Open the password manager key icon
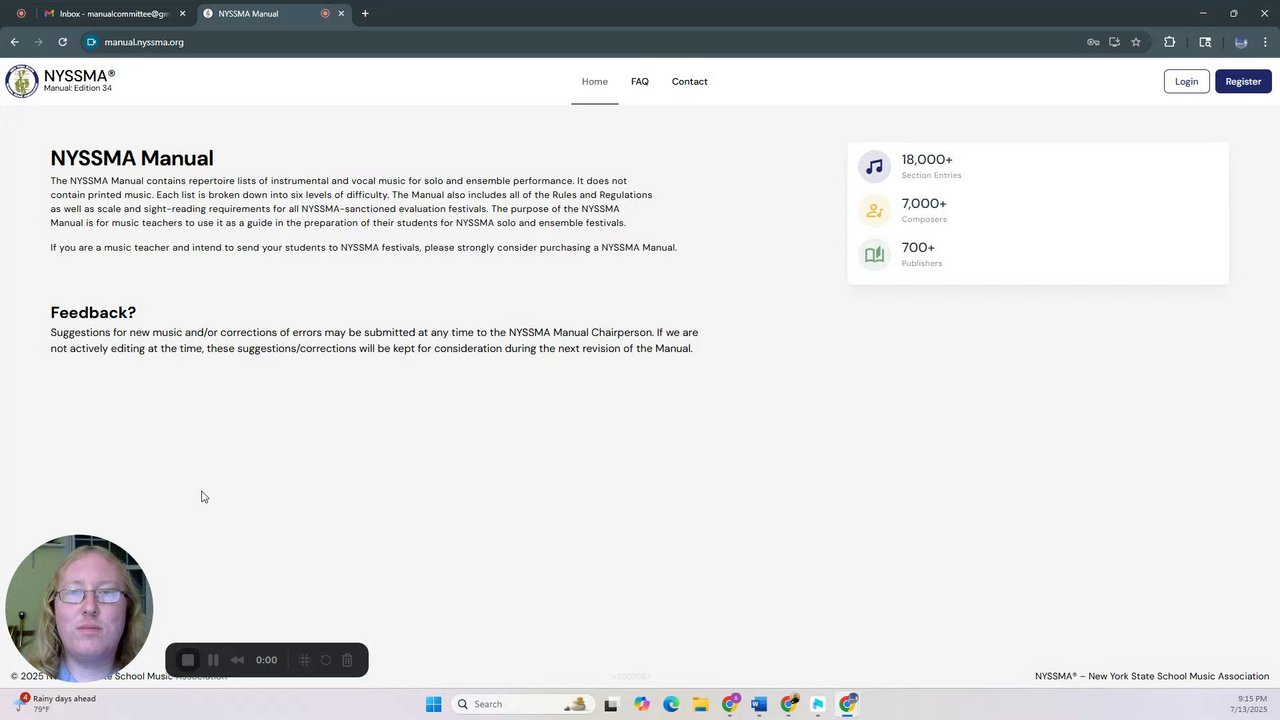Image resolution: width=1280 pixels, height=720 pixels. pos(1093,42)
